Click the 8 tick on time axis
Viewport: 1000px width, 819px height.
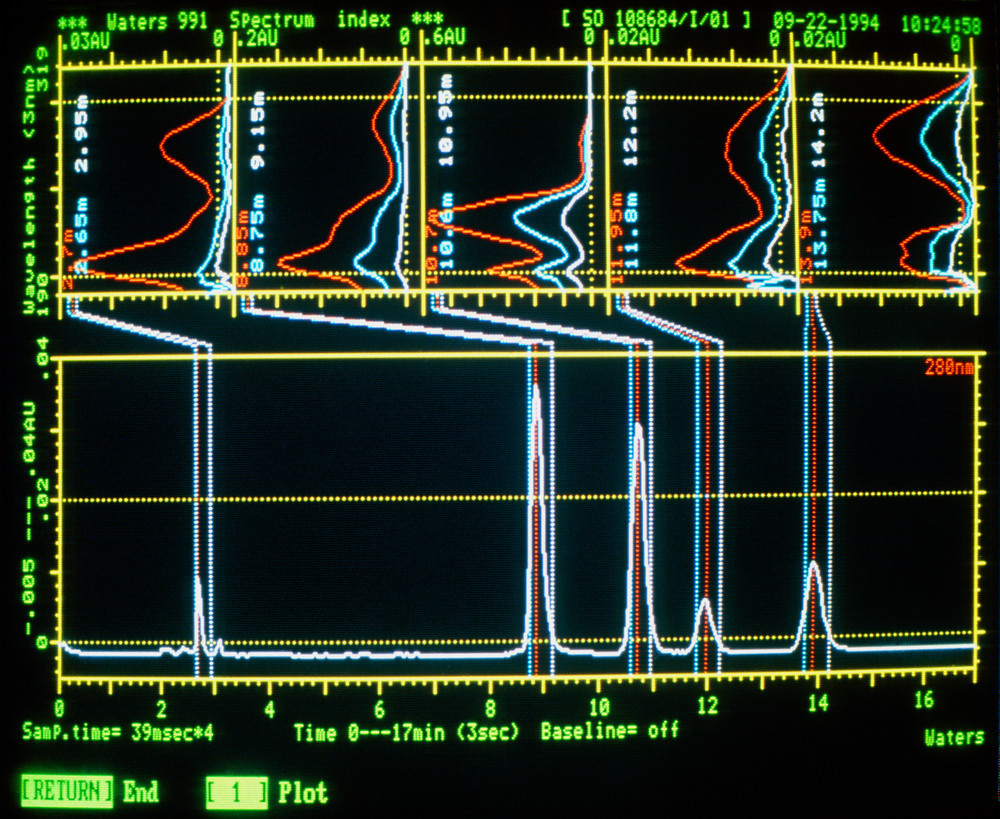coord(490,708)
